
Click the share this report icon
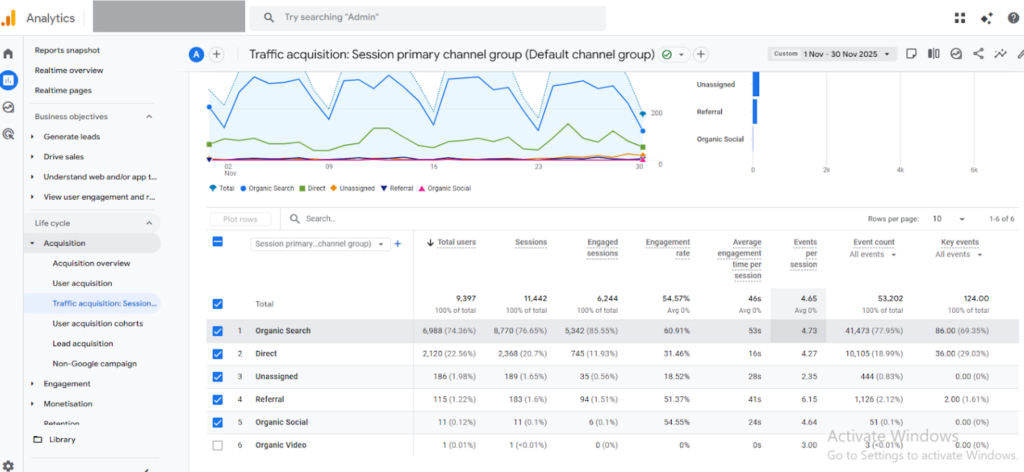(978, 54)
